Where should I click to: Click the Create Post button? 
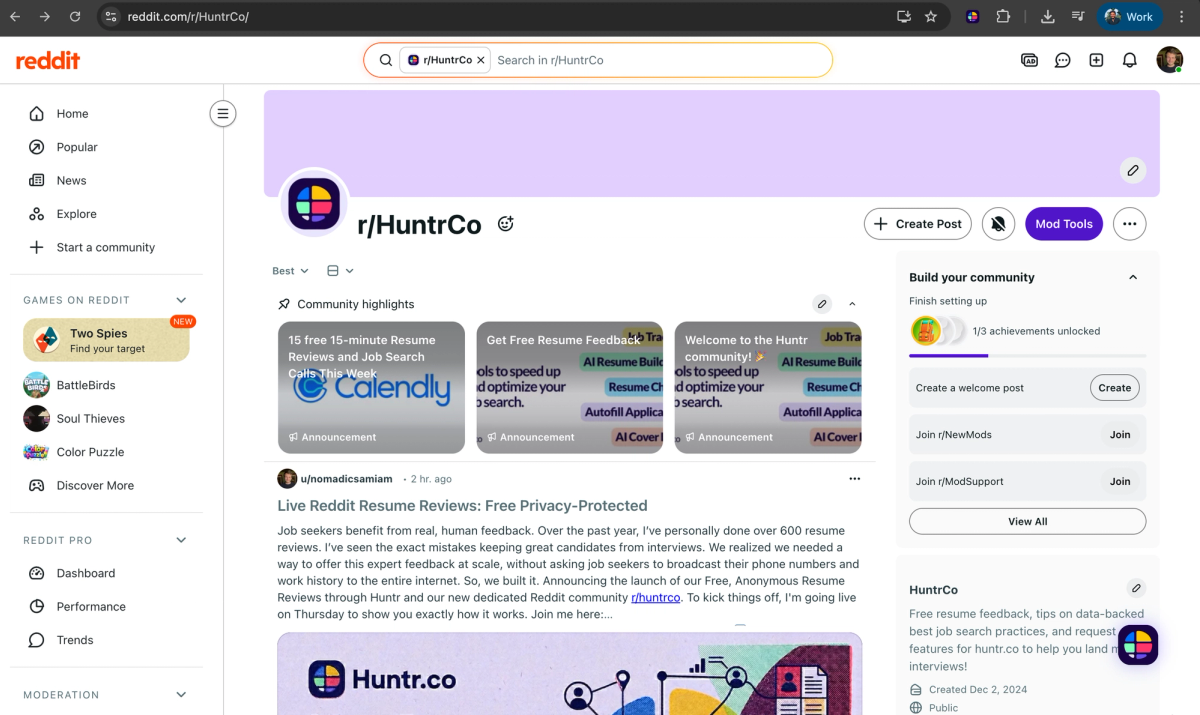pyautogui.click(x=918, y=224)
